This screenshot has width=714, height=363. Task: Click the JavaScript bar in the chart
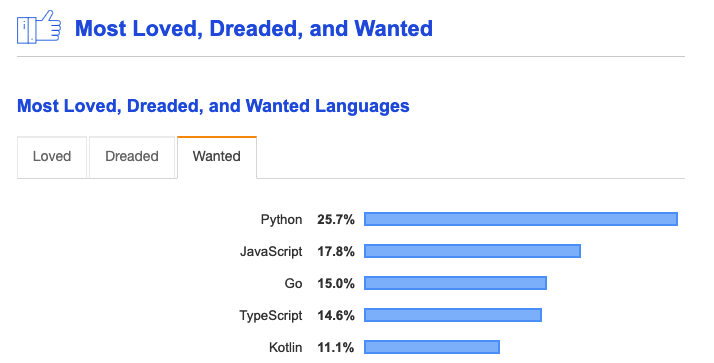pyautogui.click(x=472, y=251)
